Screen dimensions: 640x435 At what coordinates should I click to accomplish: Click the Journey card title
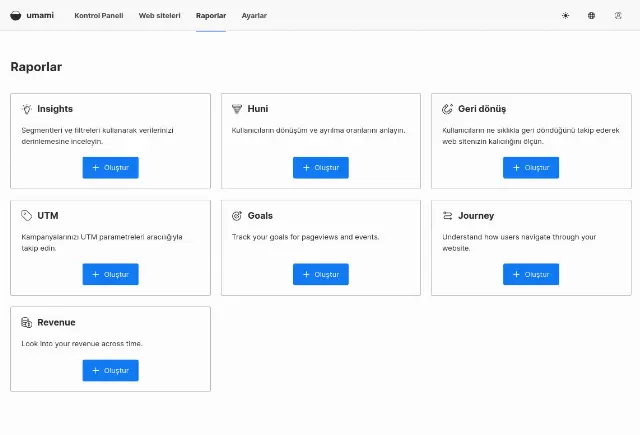[476, 215]
